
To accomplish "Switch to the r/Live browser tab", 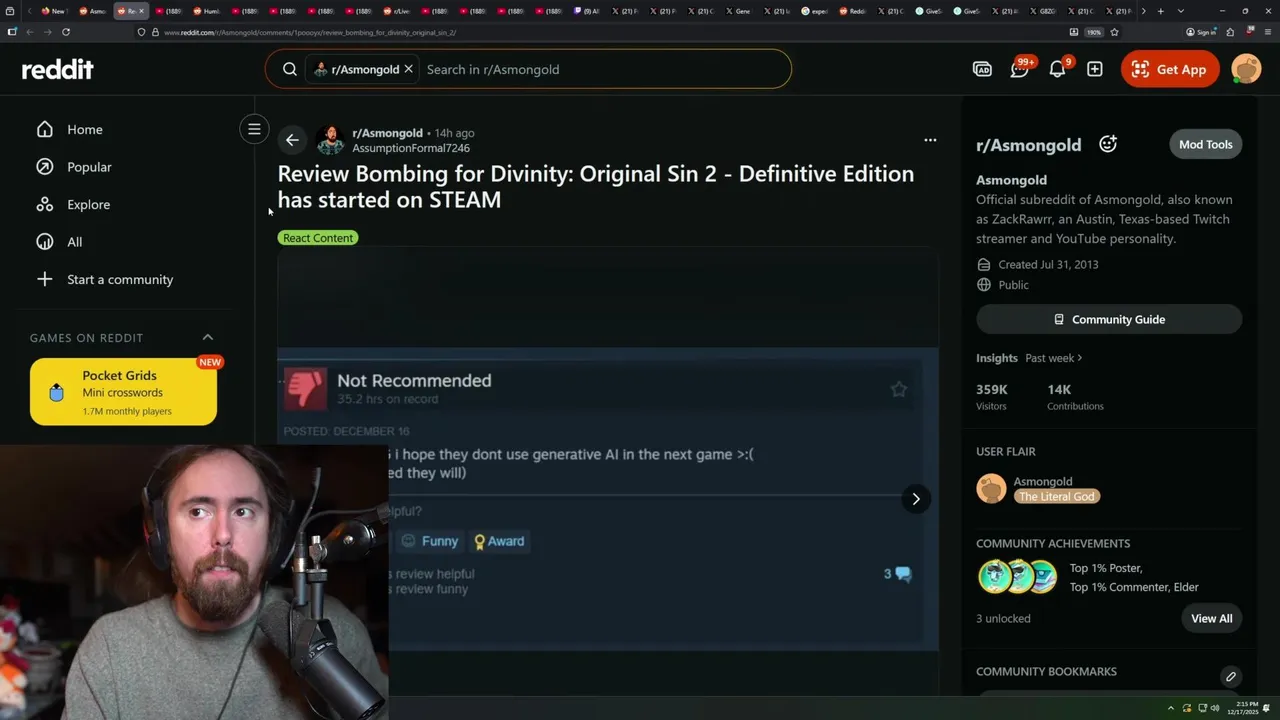I will (398, 11).
